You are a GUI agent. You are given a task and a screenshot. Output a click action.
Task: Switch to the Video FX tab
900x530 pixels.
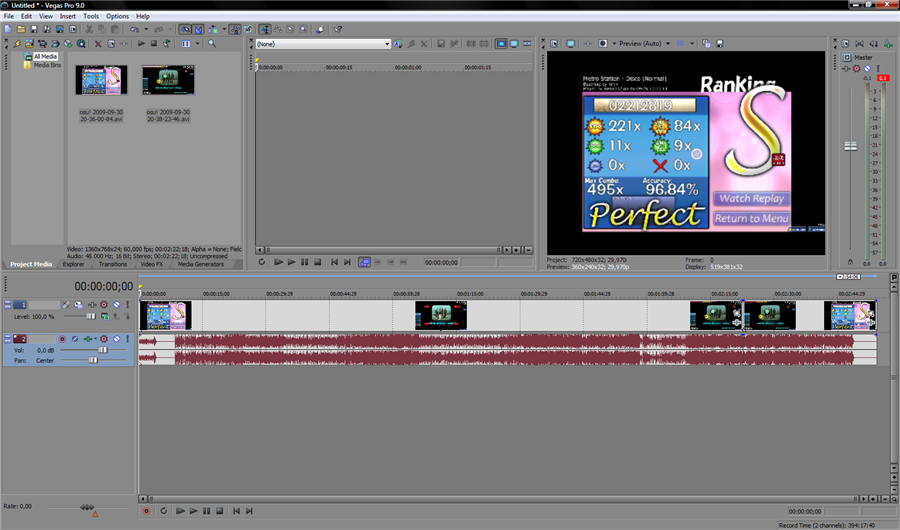[152, 264]
